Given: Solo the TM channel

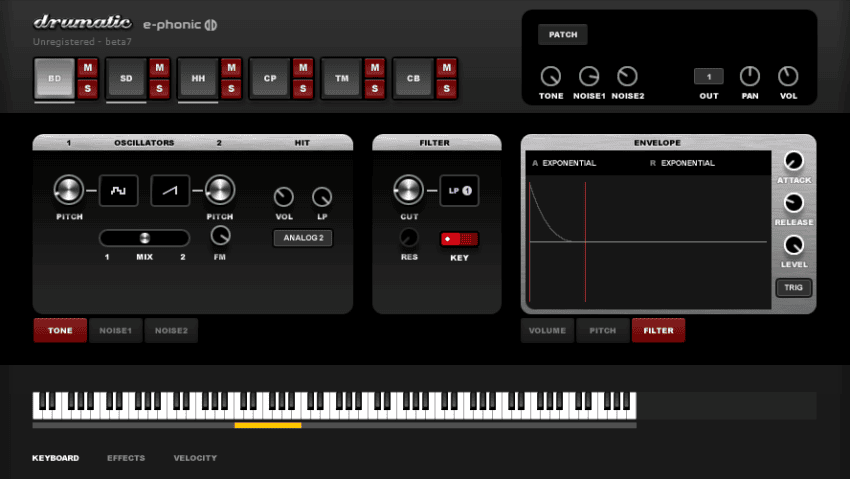Looking at the screenshot, I should 375,88.
